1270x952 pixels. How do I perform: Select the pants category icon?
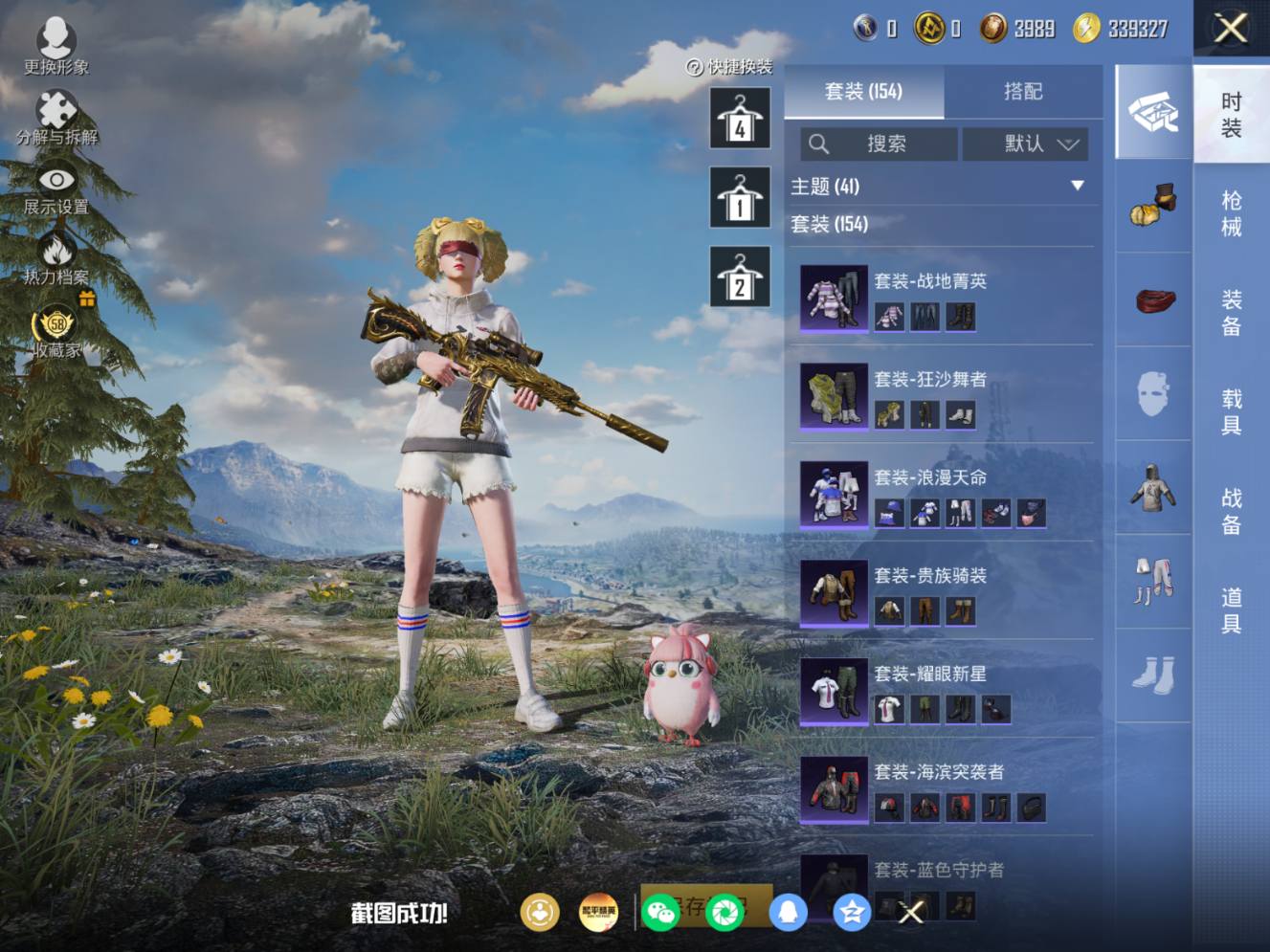point(1154,581)
